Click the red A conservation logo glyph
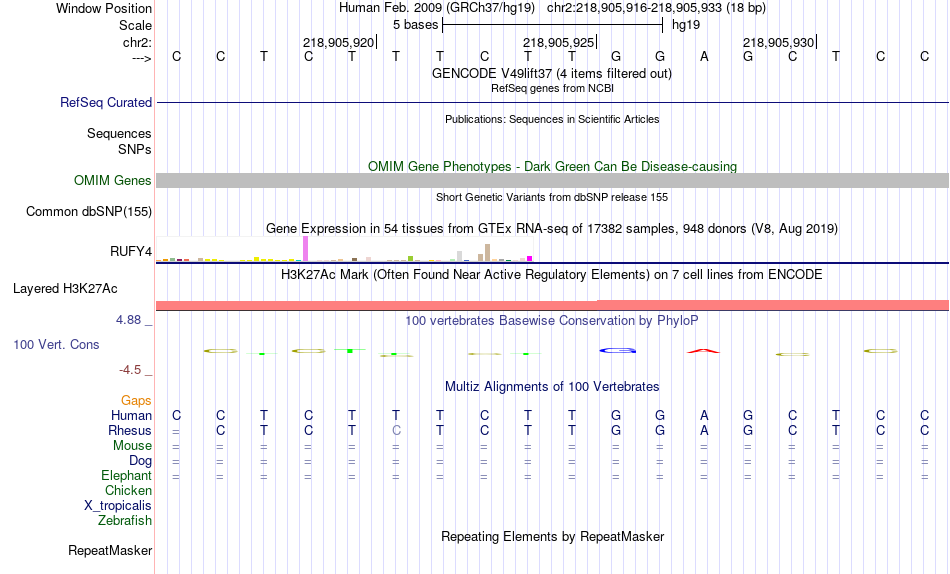The image size is (950, 574). (x=703, y=351)
